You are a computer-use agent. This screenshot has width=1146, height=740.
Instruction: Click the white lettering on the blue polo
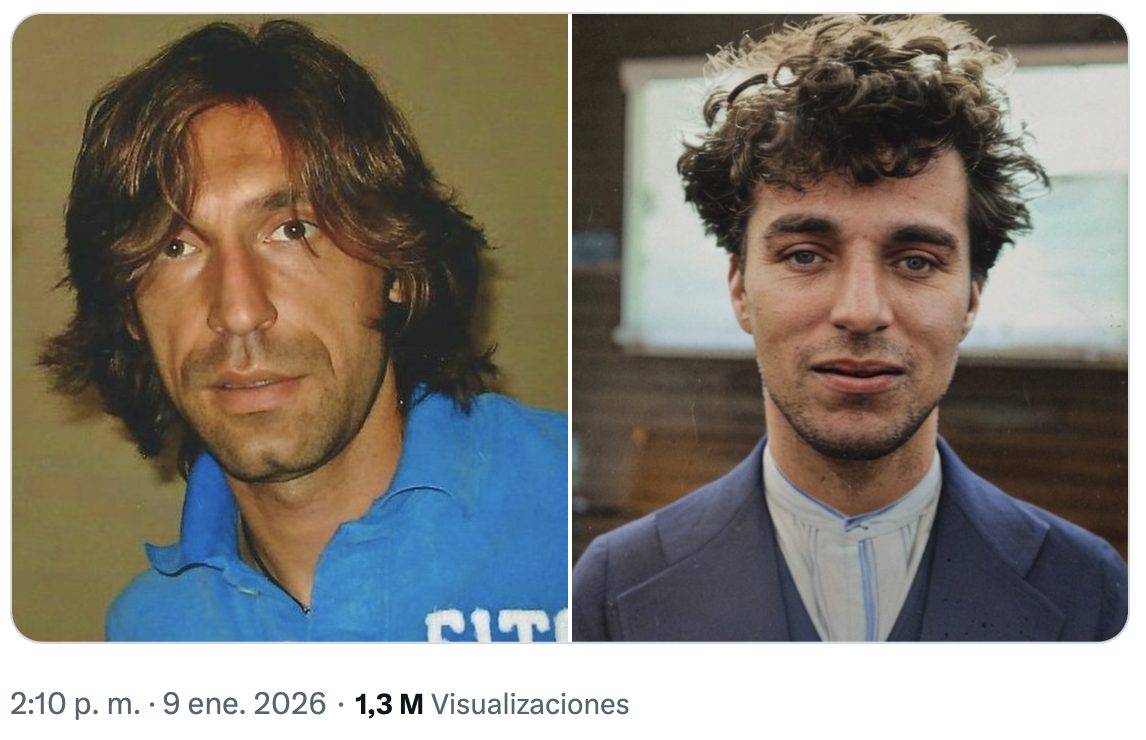pos(497,626)
